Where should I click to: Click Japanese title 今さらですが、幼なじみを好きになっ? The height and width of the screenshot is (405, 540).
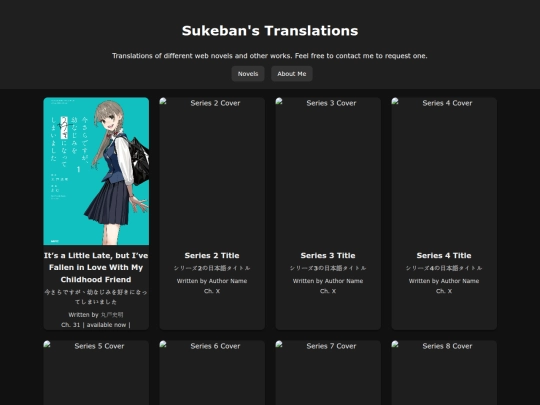[96, 297]
